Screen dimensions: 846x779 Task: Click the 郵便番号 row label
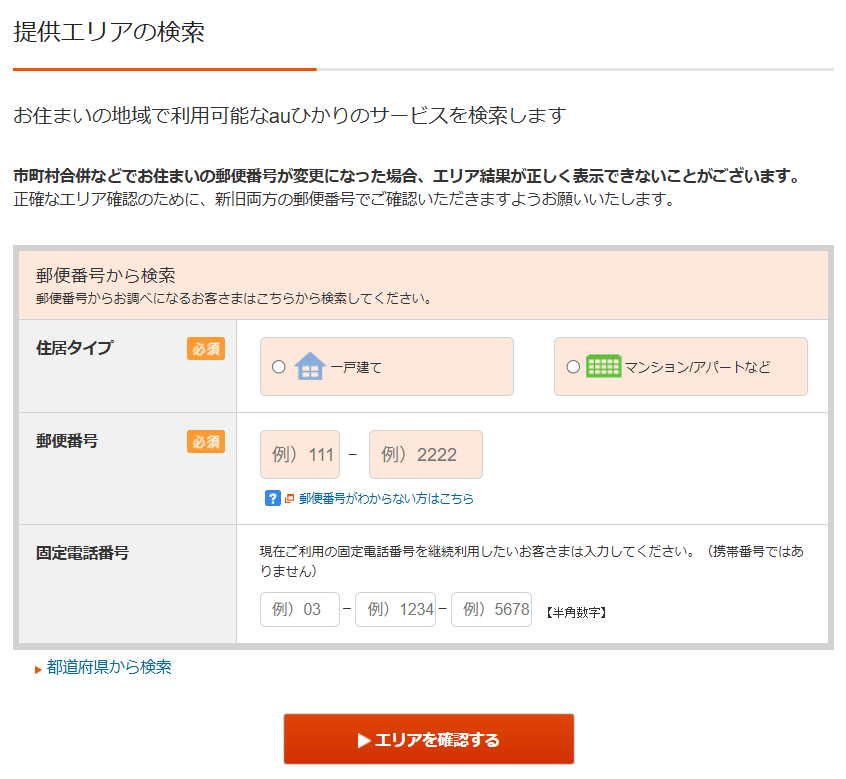pos(67,441)
